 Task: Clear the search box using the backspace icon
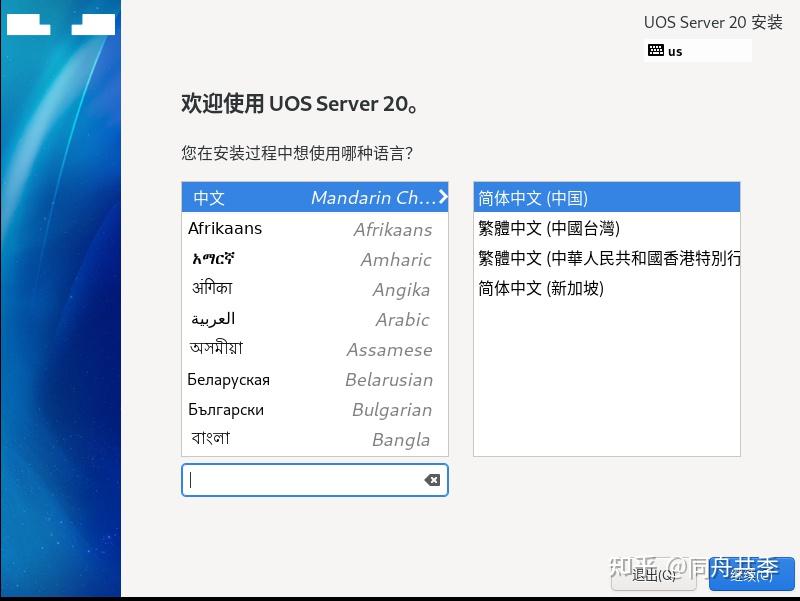431,480
